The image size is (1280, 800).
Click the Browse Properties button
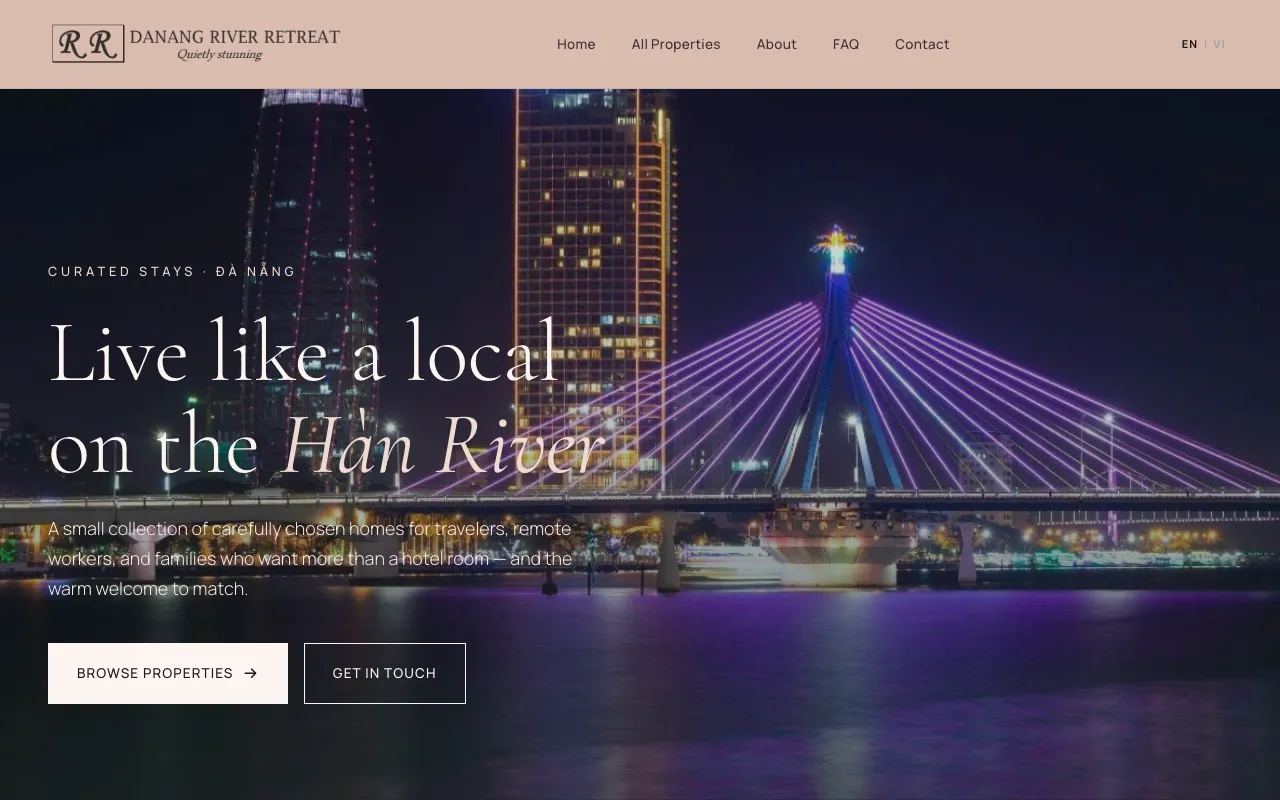coord(168,673)
